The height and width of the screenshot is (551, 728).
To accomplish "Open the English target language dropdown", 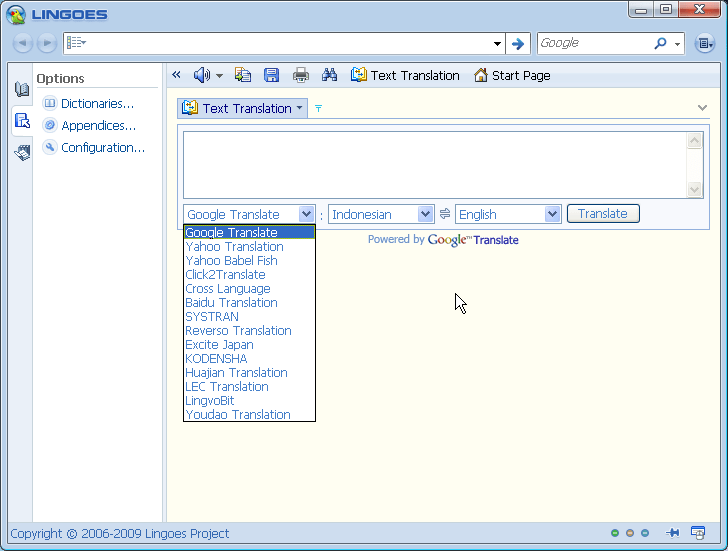I will click(508, 214).
